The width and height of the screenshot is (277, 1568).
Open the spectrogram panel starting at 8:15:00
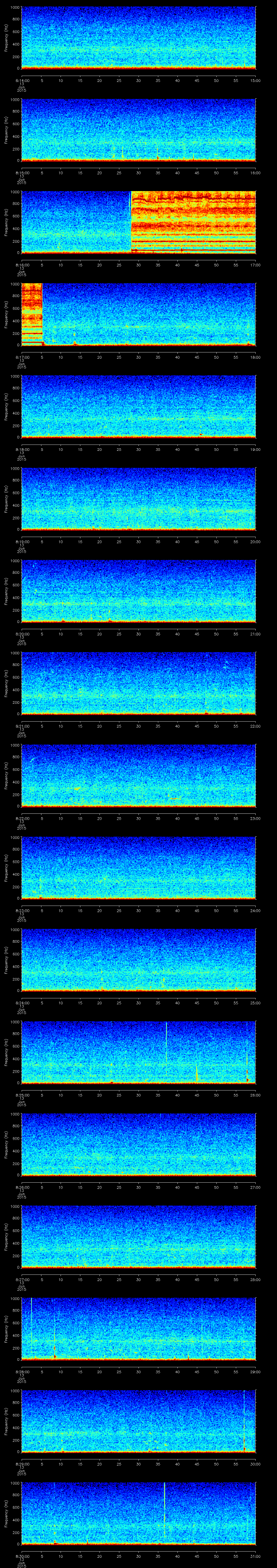[138, 130]
